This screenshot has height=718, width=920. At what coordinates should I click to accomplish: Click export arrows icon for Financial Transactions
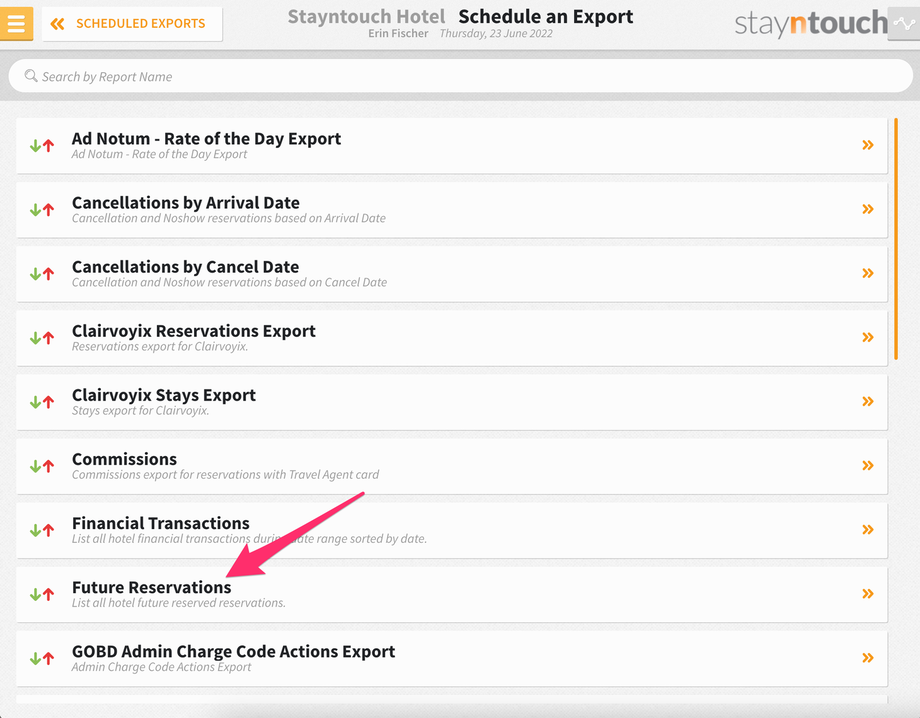coord(42,530)
